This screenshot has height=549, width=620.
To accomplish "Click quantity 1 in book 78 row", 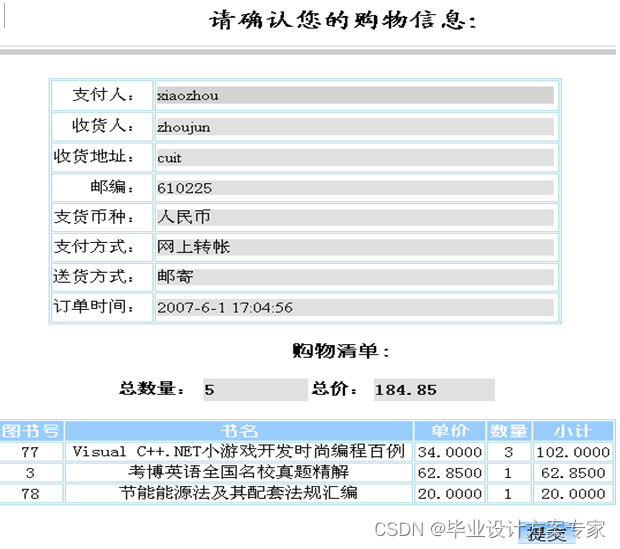I will pos(508,494).
